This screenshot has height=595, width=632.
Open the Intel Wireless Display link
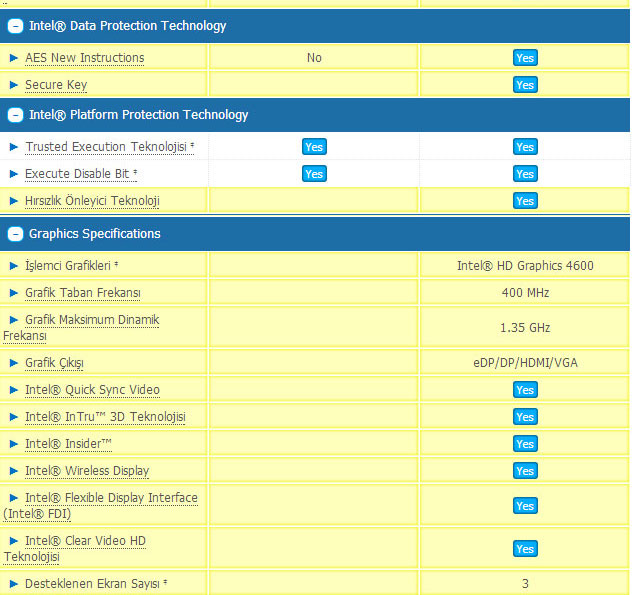pyautogui.click(x=87, y=471)
